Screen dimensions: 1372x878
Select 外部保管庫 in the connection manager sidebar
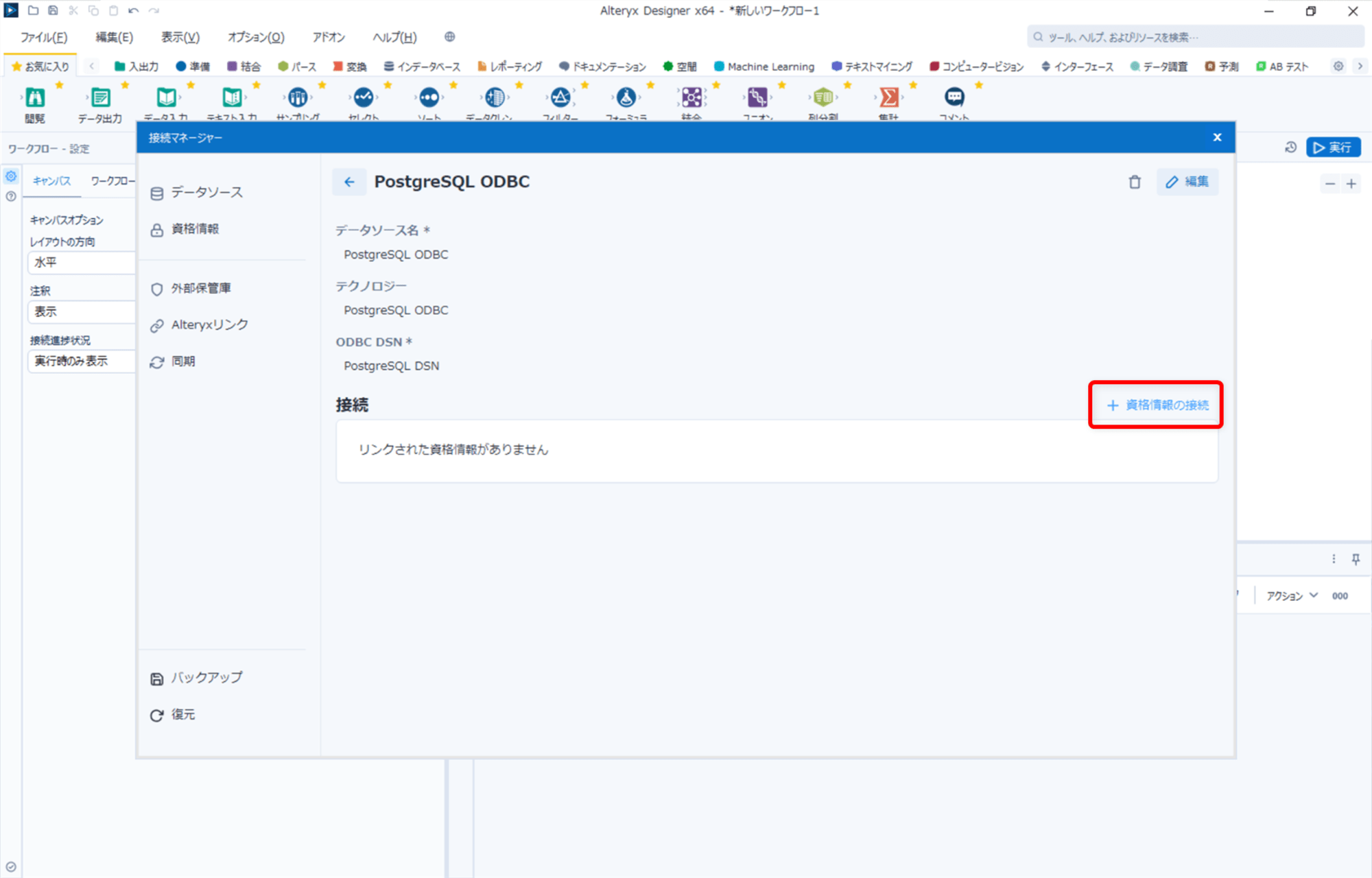tap(190, 289)
